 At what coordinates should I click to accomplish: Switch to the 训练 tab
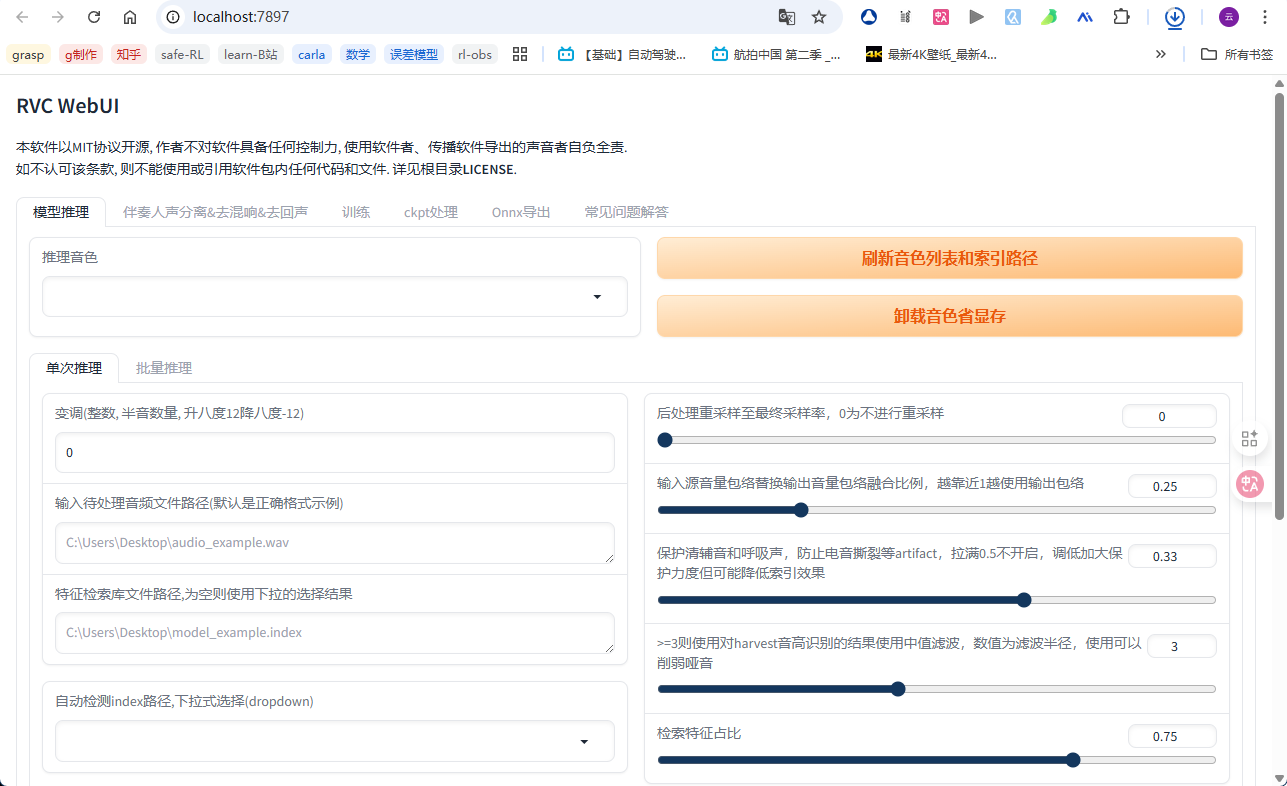[x=356, y=212]
